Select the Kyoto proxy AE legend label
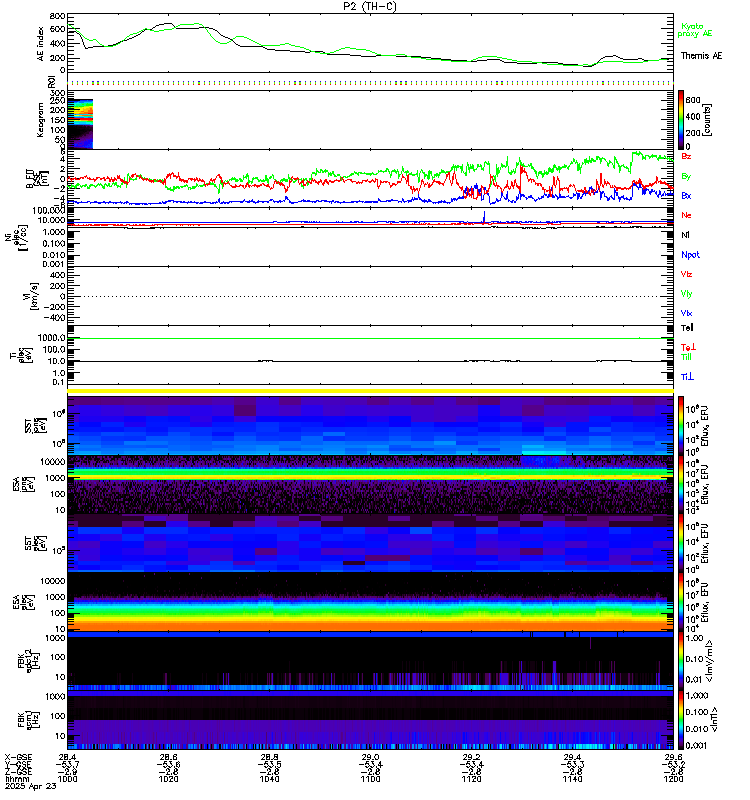The width and height of the screenshot is (750, 800). click(x=694, y=30)
